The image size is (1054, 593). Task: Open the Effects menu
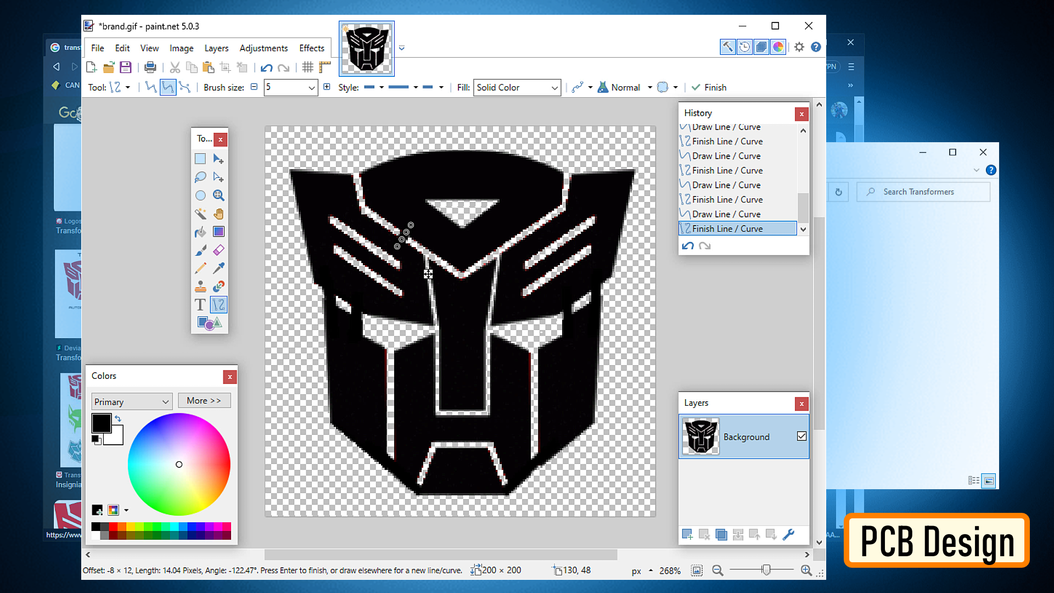point(312,48)
